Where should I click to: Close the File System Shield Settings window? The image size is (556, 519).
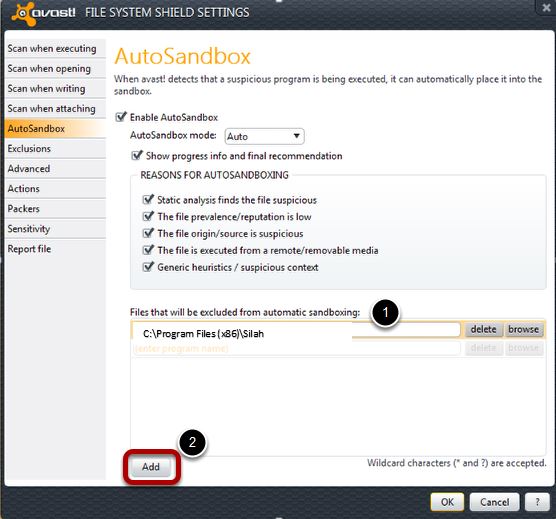point(546,7)
